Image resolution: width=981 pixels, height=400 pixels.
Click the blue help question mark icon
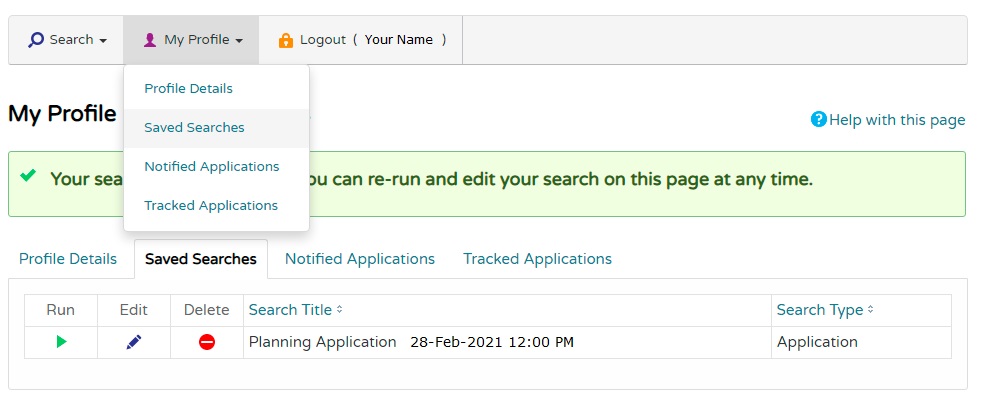point(819,120)
